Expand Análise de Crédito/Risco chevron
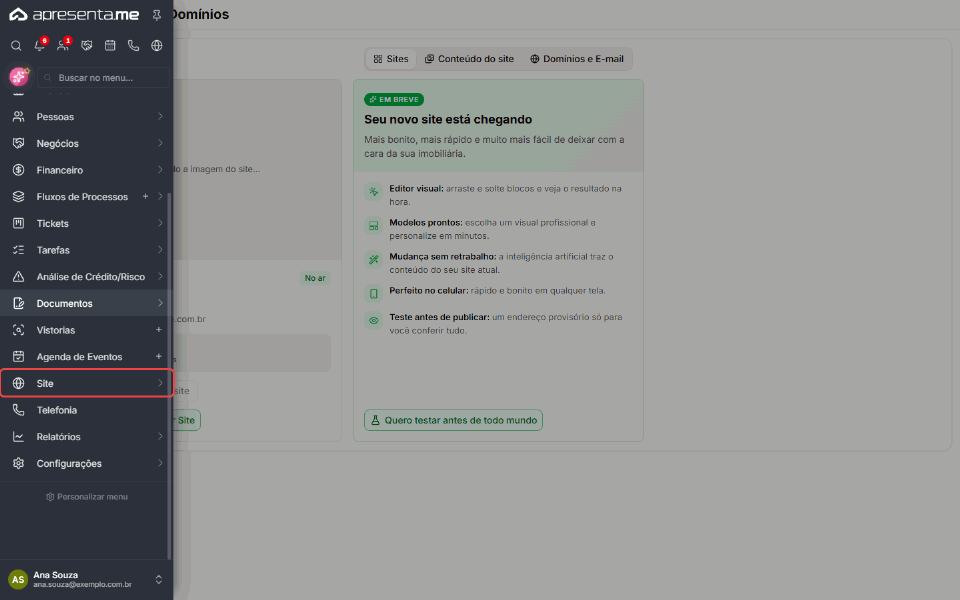960x600 pixels. pyautogui.click(x=160, y=276)
